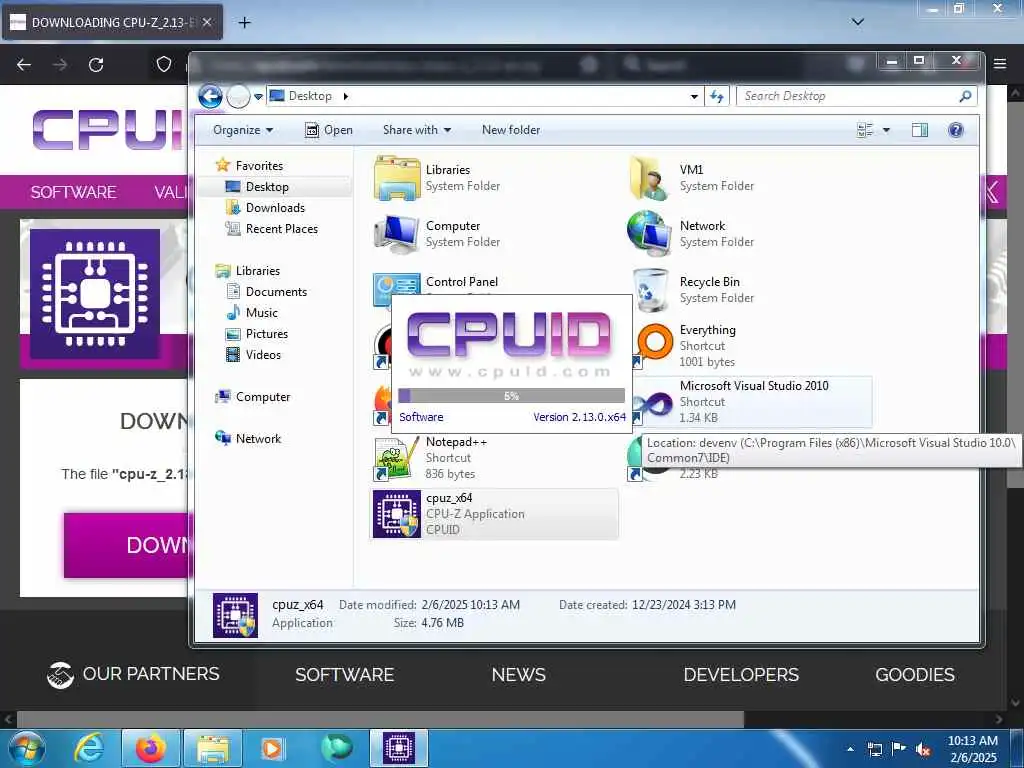Select the Everything shortcut icon

653,344
